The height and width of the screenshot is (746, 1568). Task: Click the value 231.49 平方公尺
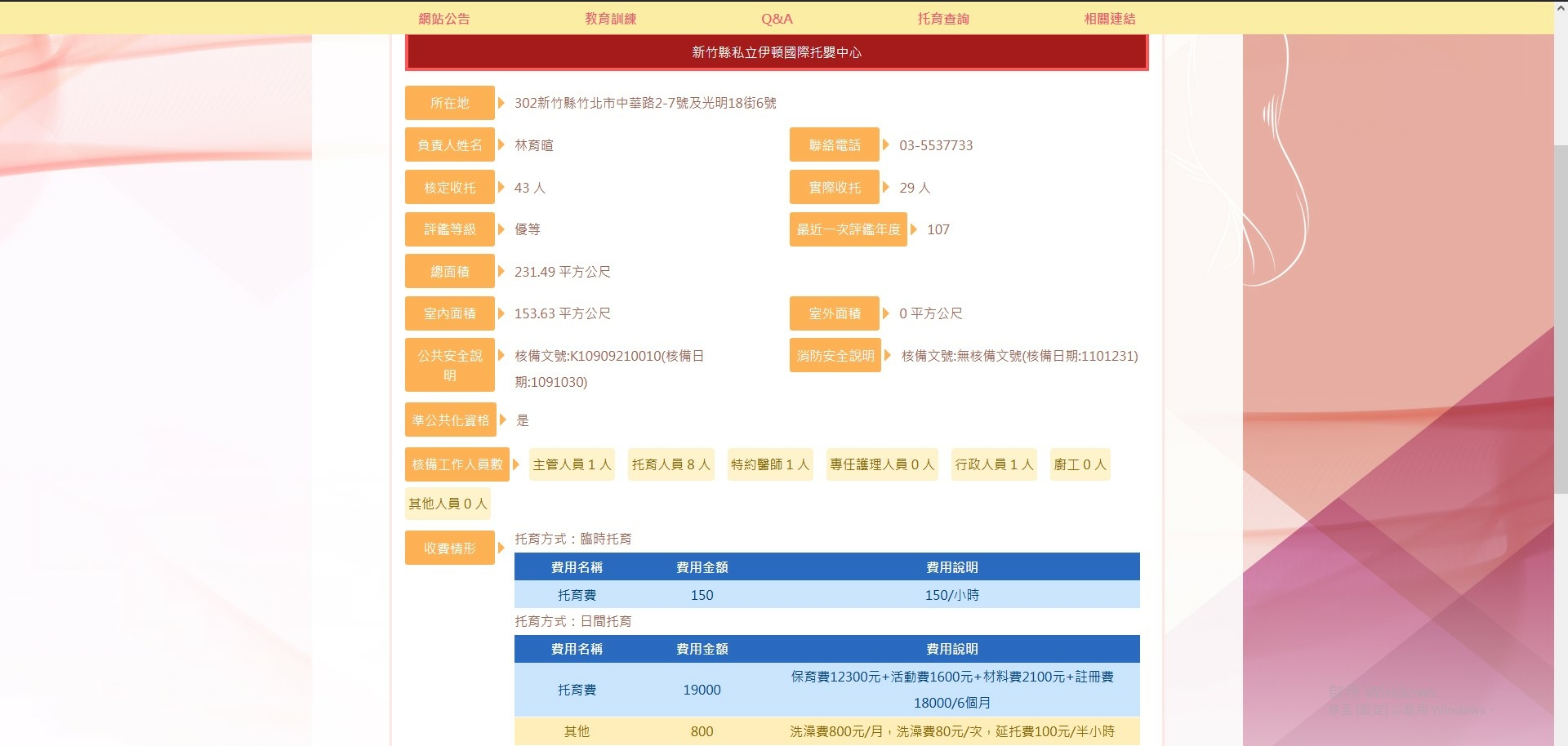pos(563,272)
